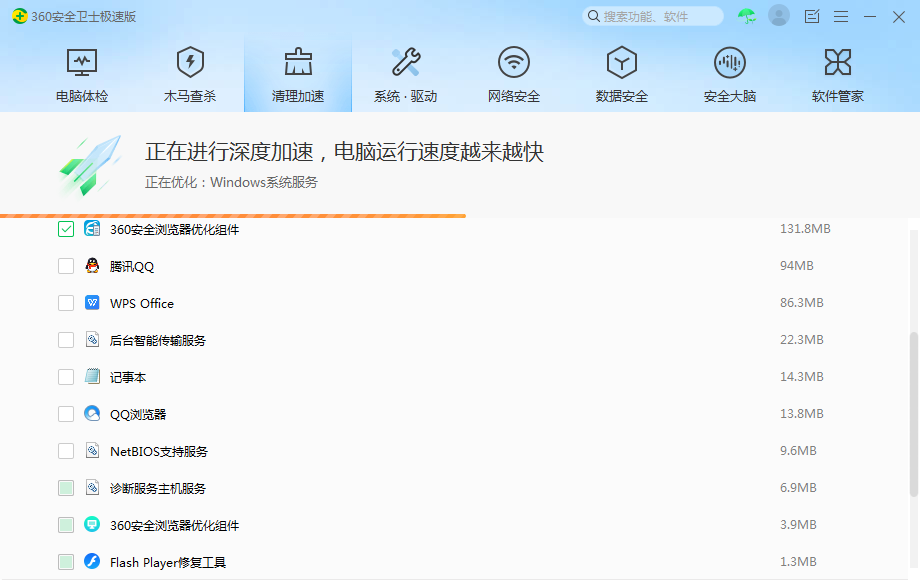Click the QQ浏览器 row label
Viewport: 920px width, 580px height.
(x=138, y=415)
